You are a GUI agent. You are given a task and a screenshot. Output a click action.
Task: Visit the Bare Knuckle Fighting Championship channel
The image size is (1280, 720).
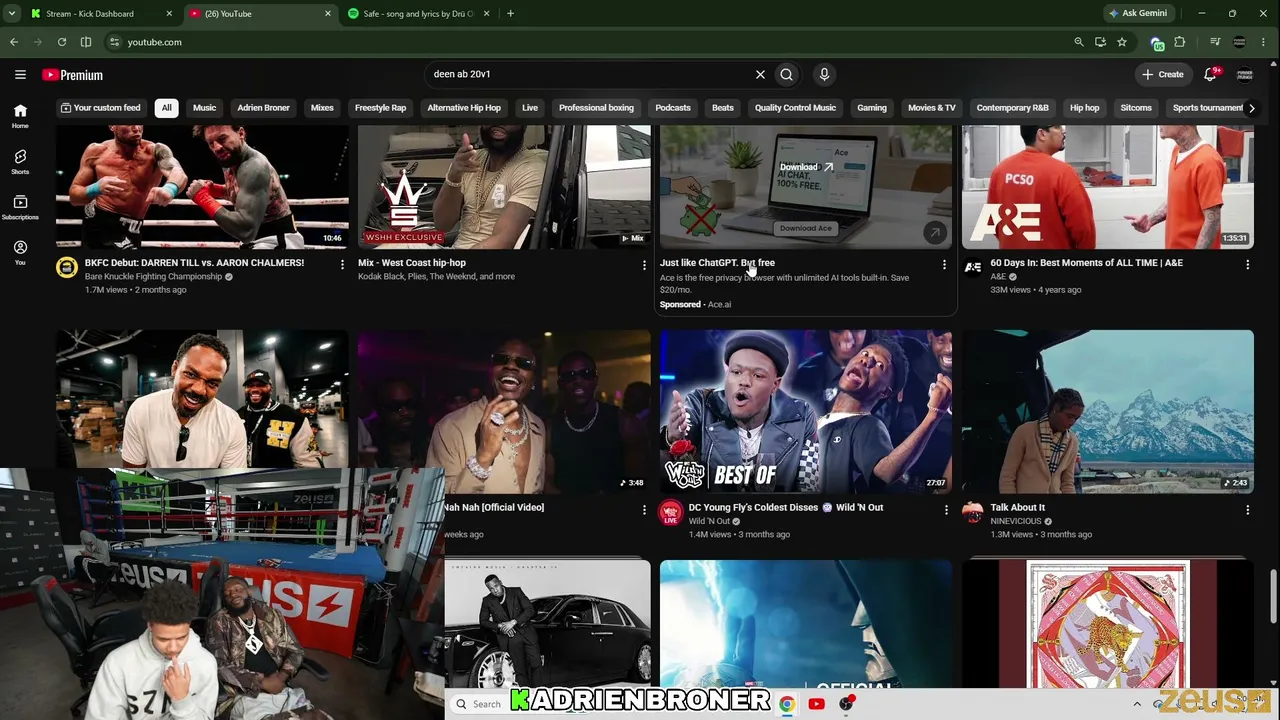pos(153,277)
